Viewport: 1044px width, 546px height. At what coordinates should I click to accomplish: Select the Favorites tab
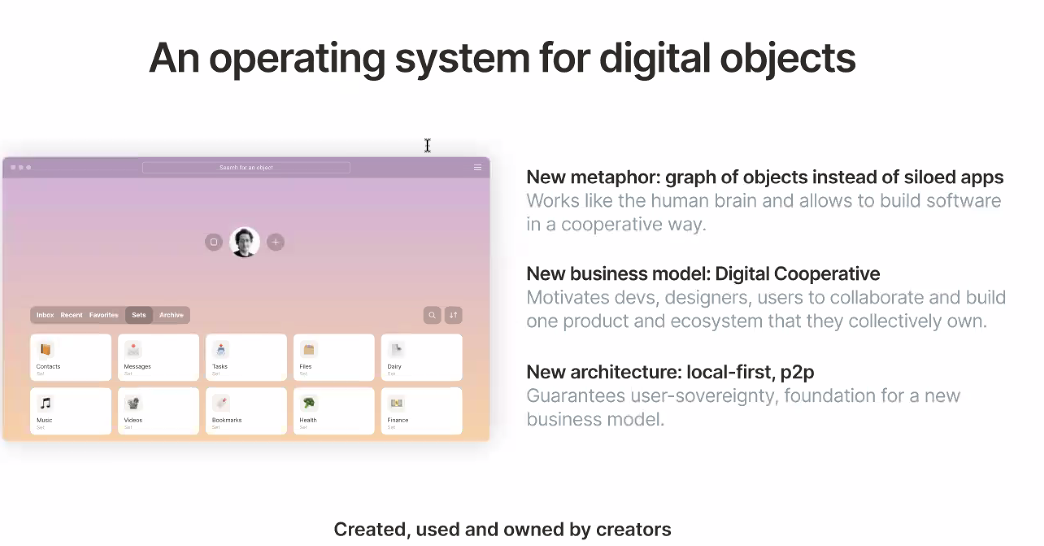[104, 315]
